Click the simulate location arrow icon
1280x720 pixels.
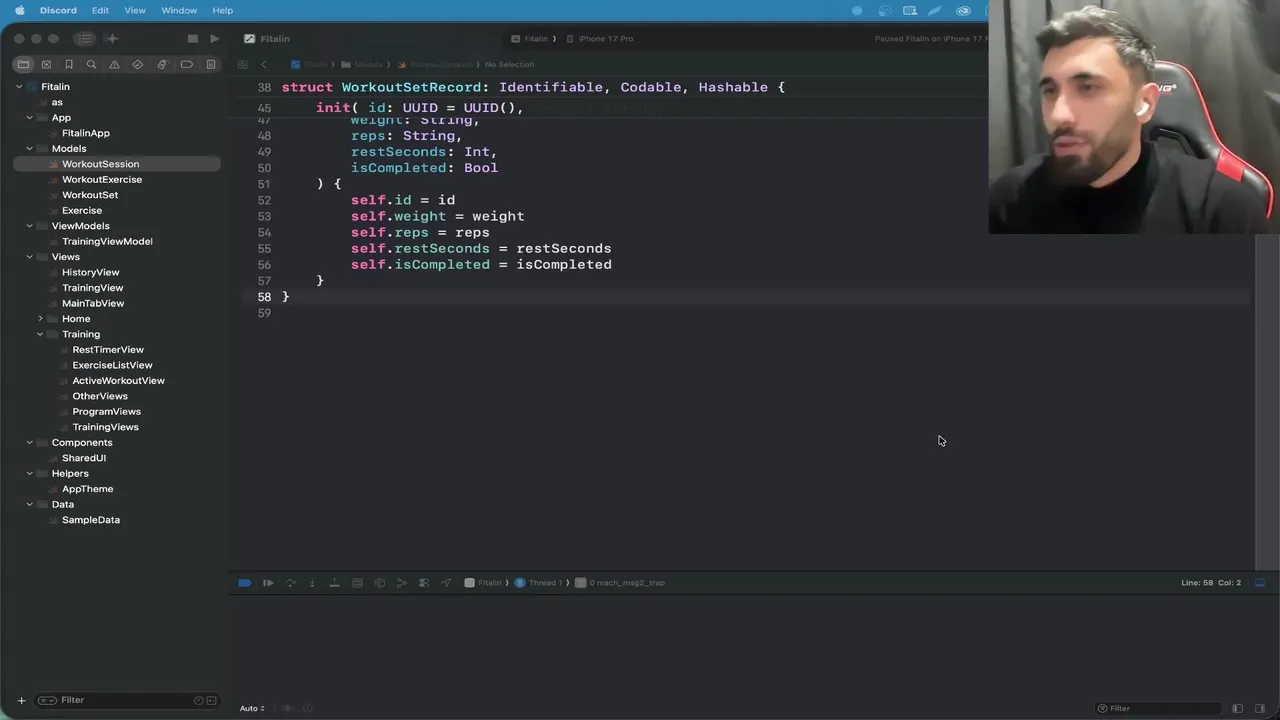pos(446,582)
